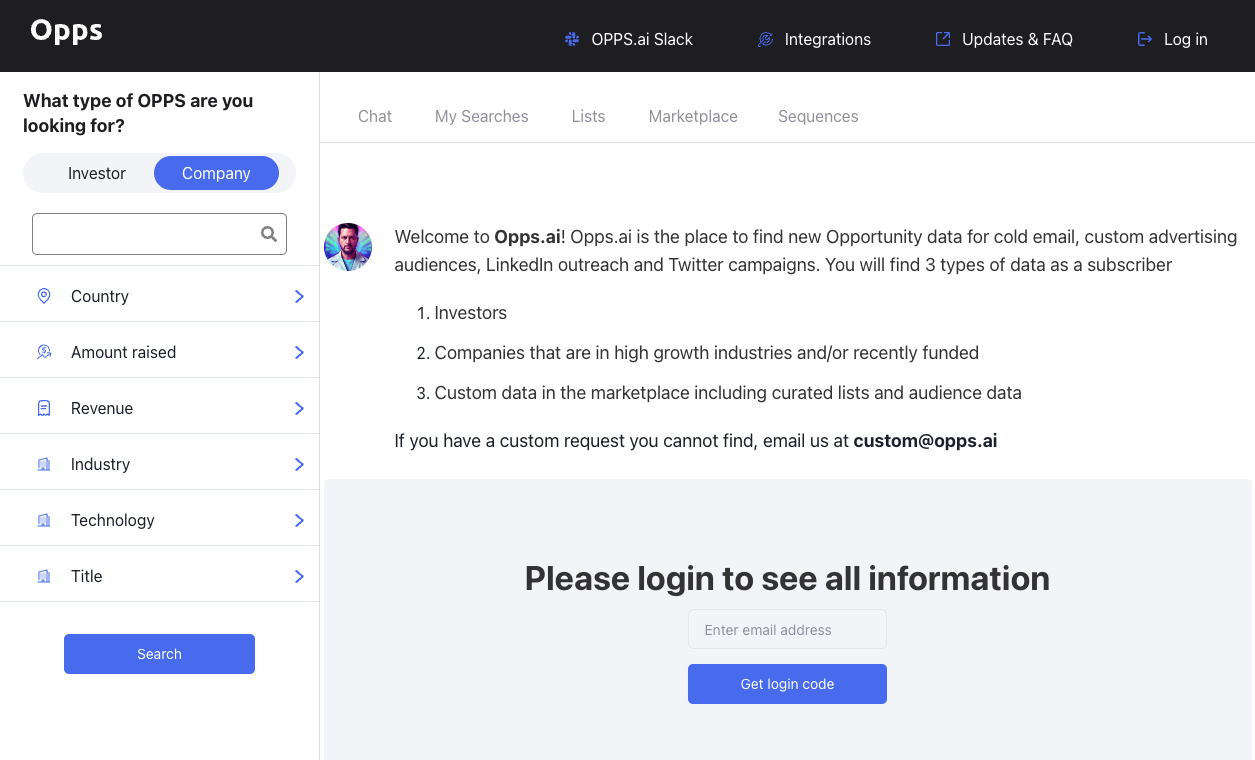
Task: Click the Get login code button
Action: point(787,684)
